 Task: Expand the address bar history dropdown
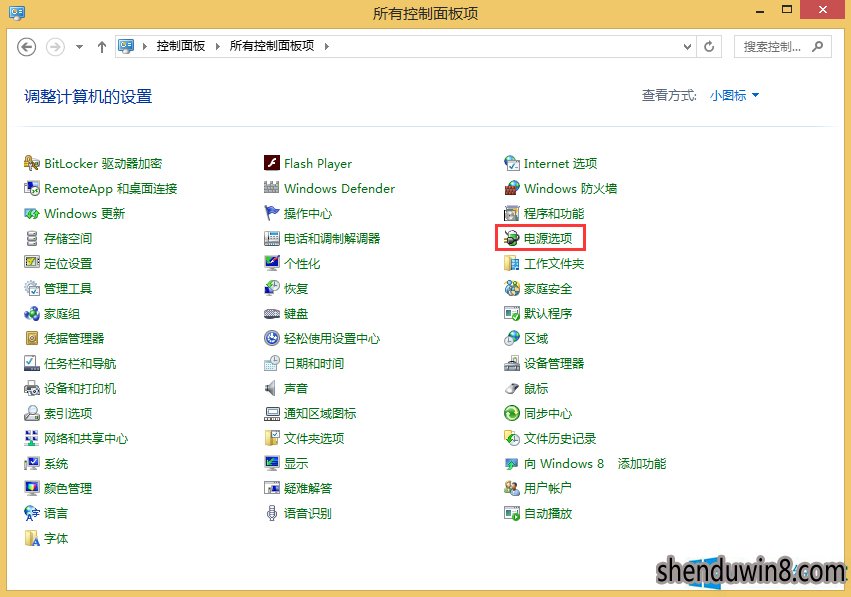click(x=687, y=47)
